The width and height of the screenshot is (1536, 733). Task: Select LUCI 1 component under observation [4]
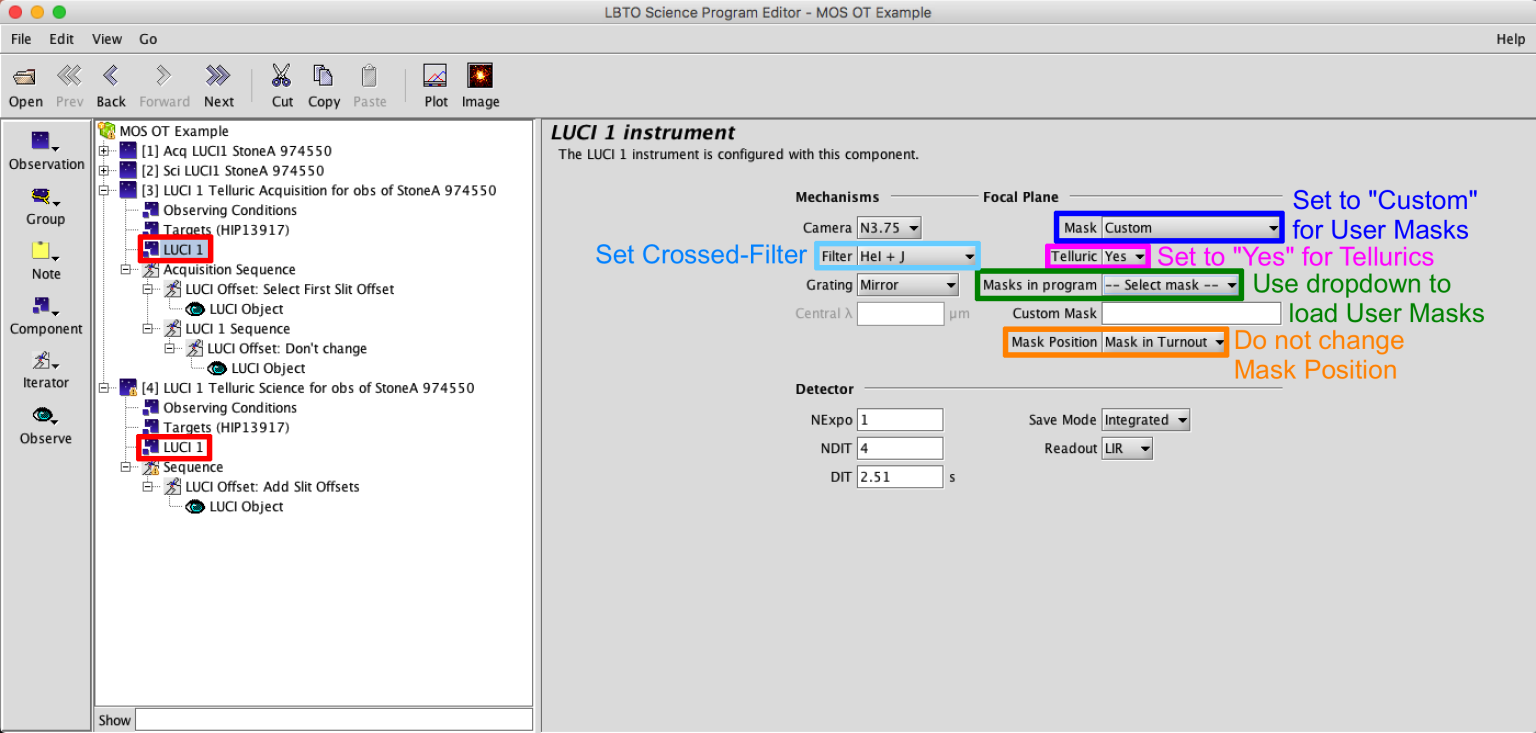[x=184, y=447]
